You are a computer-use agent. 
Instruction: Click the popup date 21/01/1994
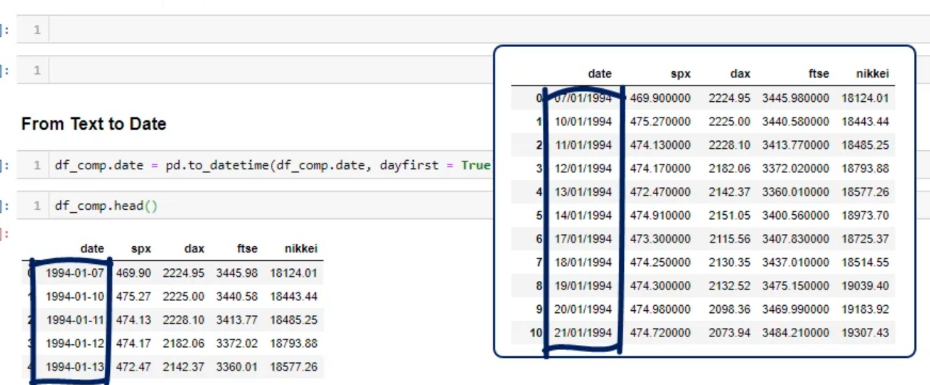click(583, 333)
